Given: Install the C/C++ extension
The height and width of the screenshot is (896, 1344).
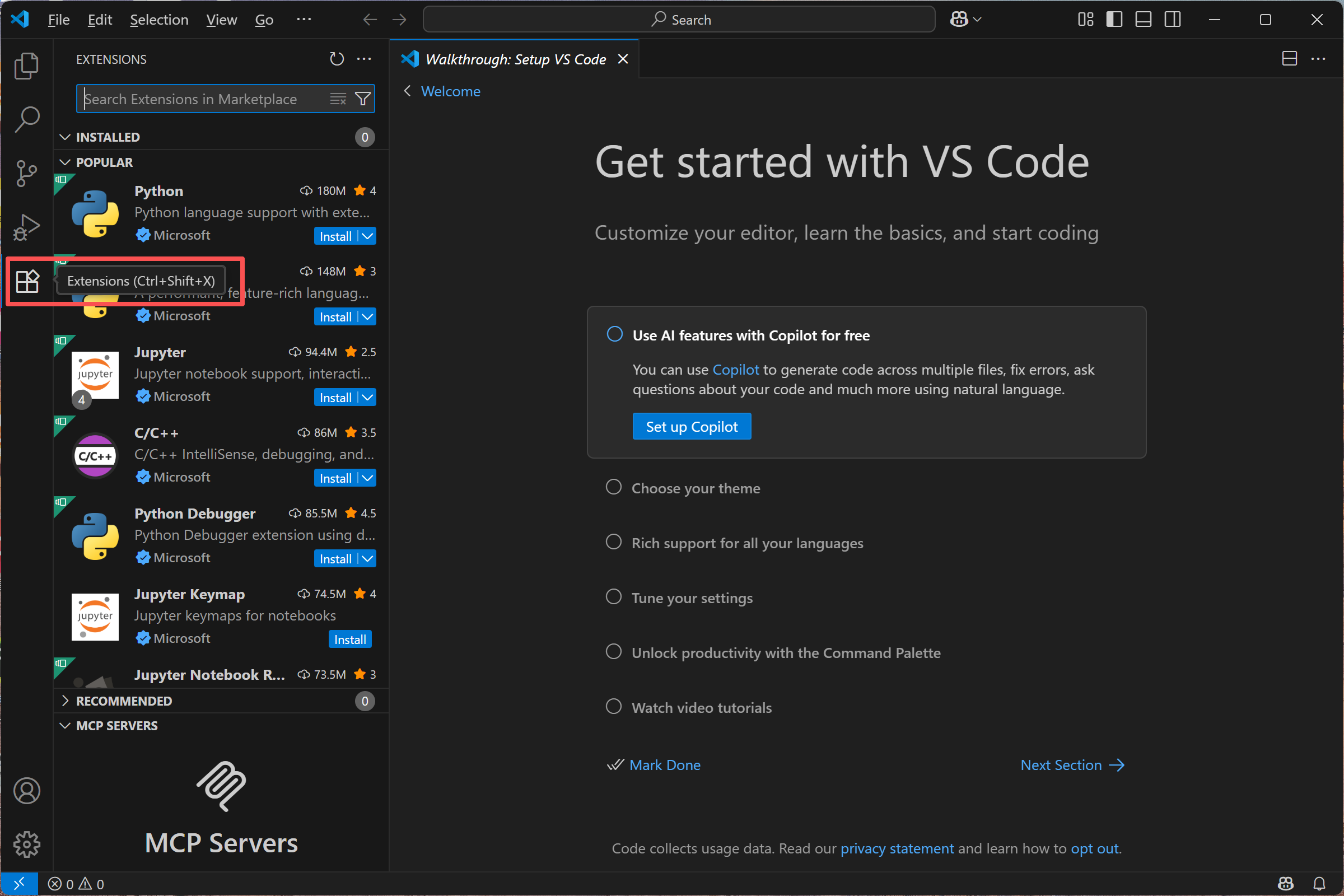Looking at the screenshot, I should [x=335, y=478].
